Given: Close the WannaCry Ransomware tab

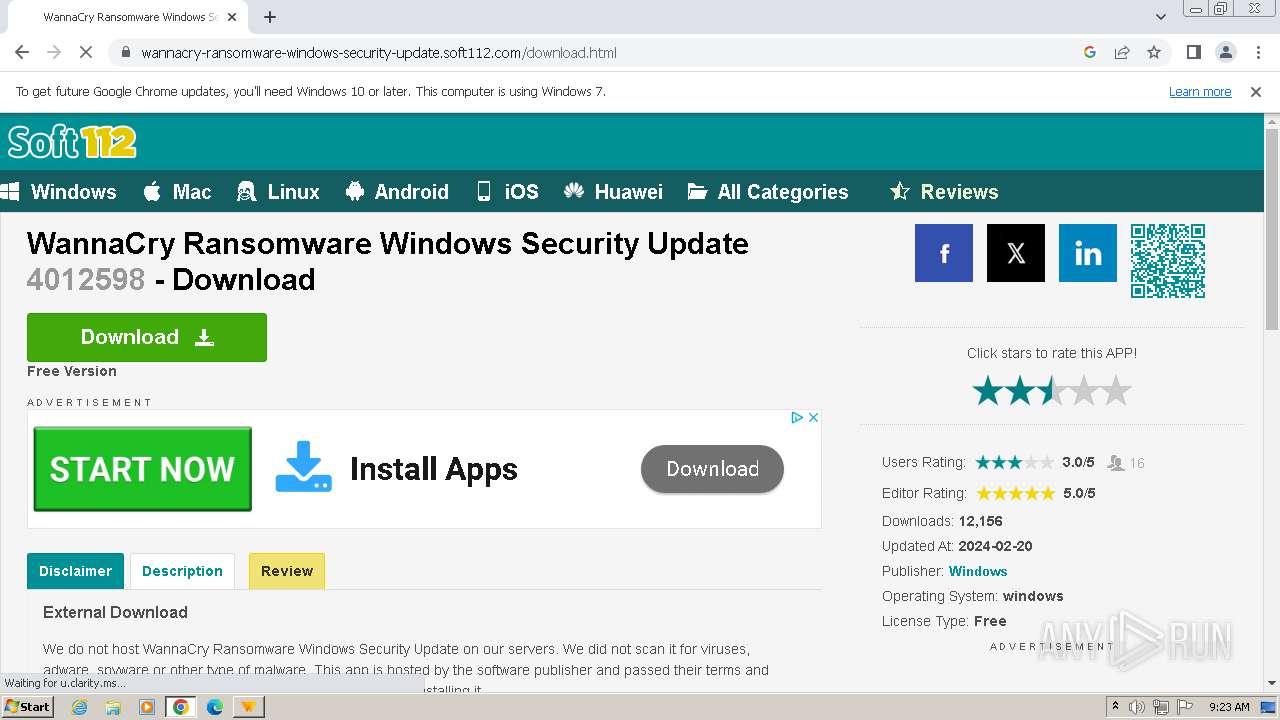Looking at the screenshot, I should (x=232, y=17).
